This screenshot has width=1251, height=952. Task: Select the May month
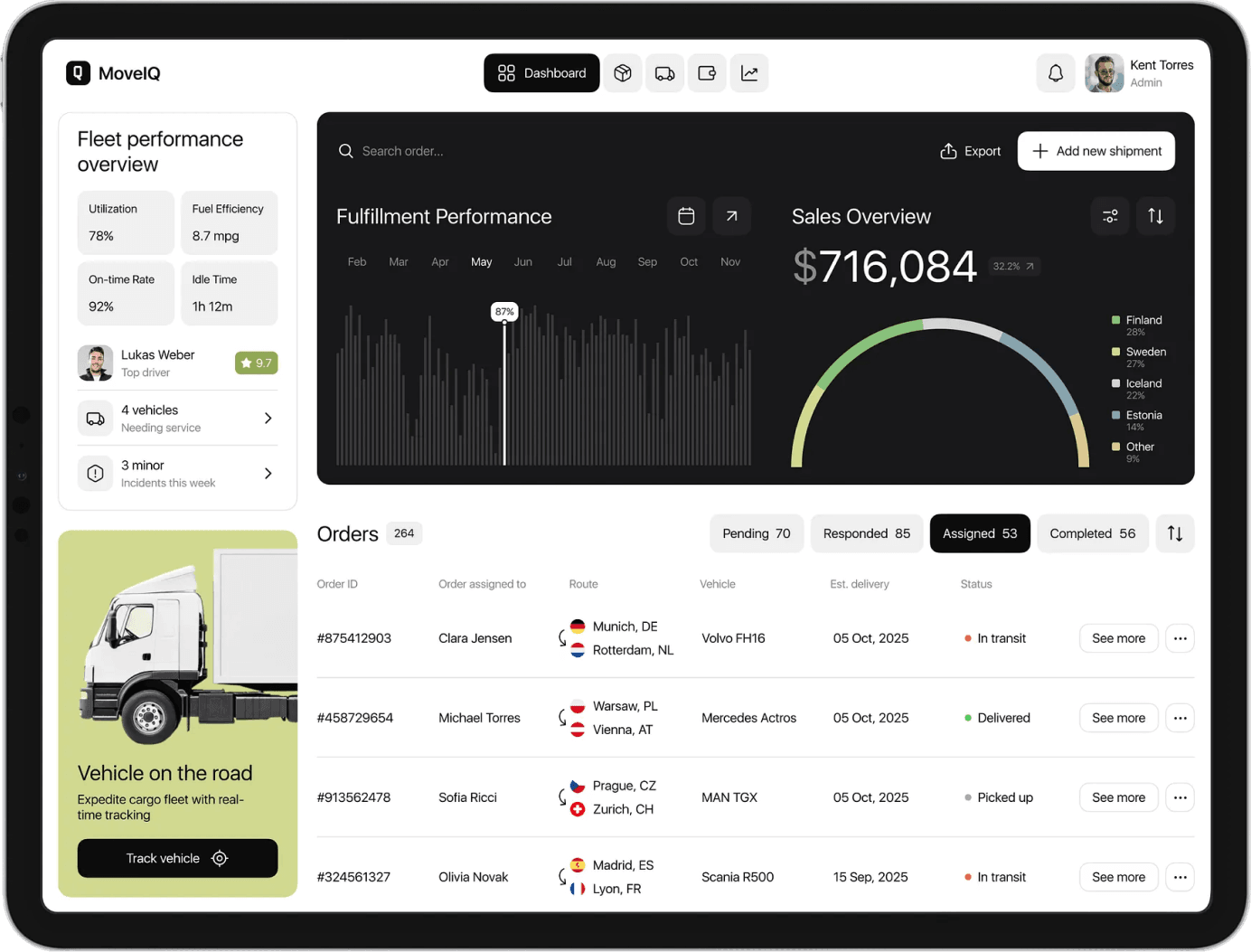coord(482,262)
